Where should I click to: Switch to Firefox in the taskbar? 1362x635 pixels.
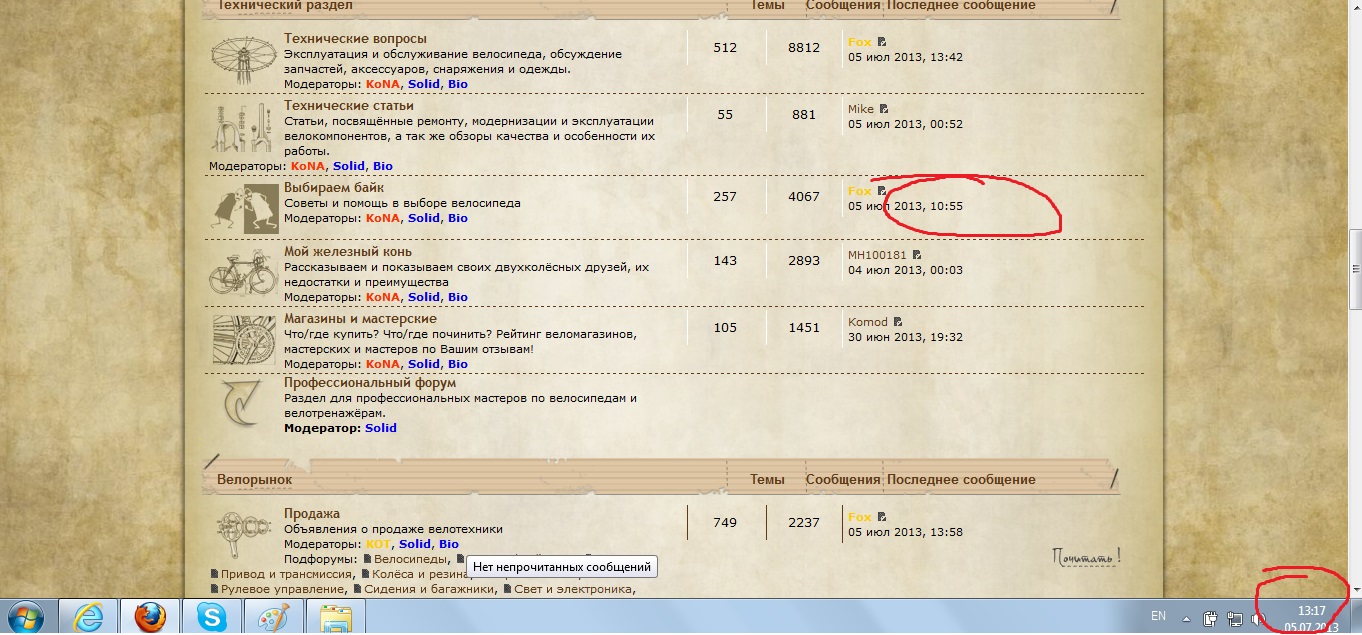pos(150,618)
